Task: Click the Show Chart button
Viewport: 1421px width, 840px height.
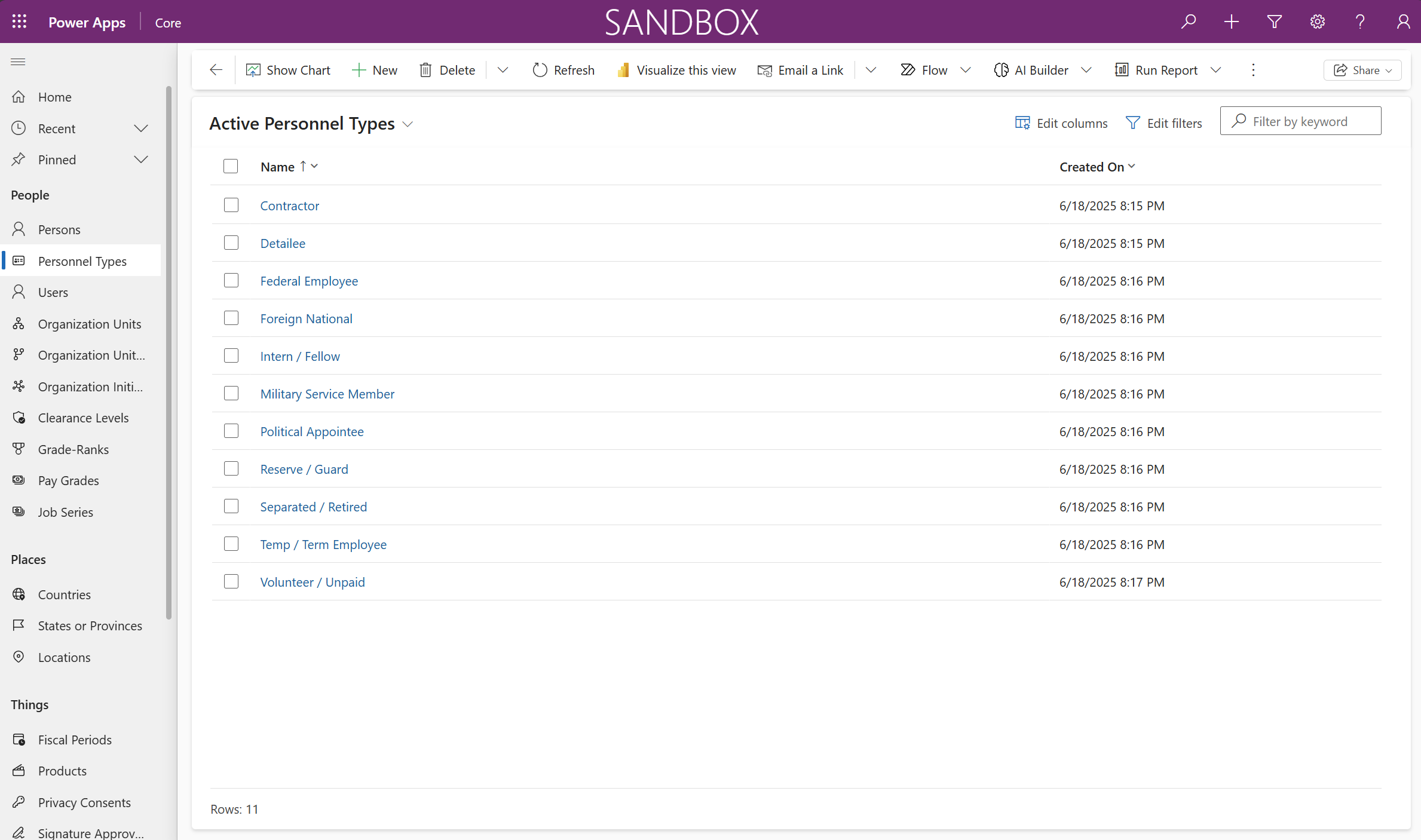Action: (288, 70)
